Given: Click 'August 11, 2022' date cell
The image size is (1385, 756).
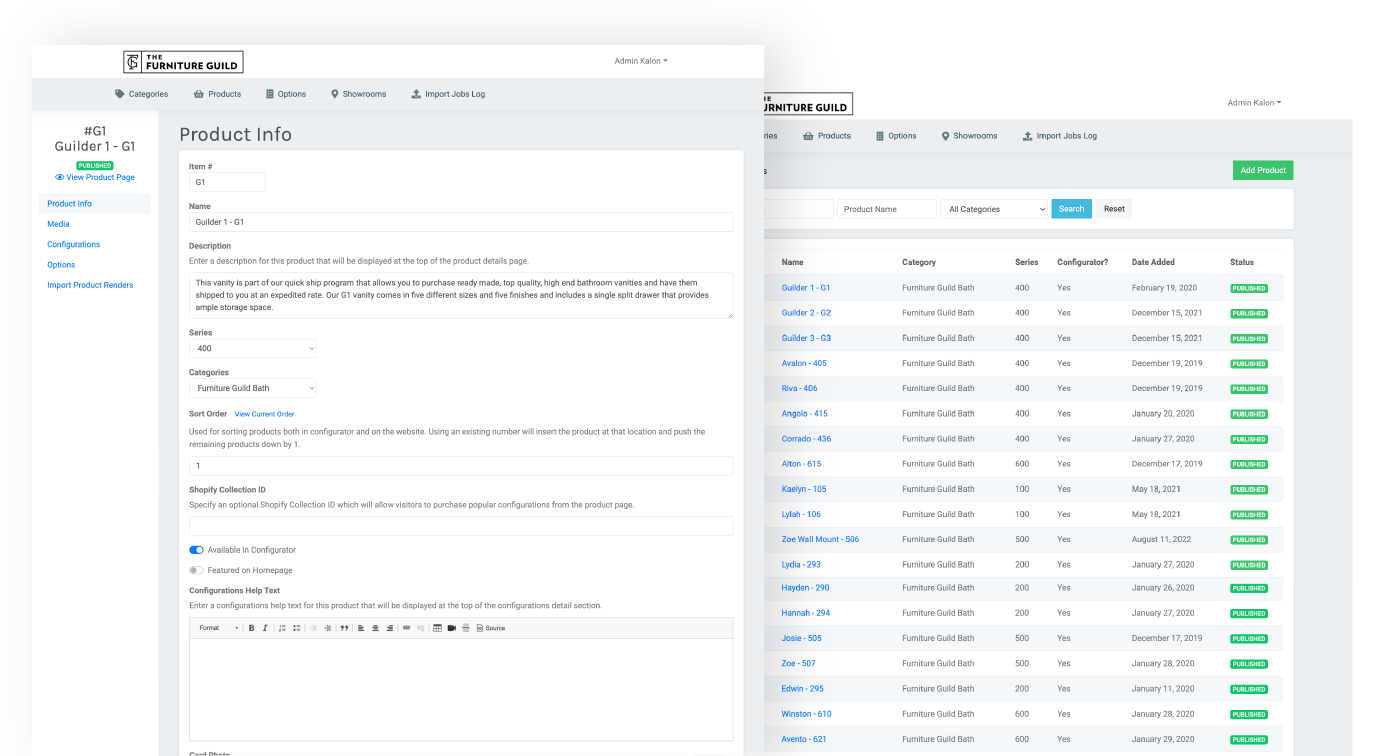Looking at the screenshot, I should point(1161,539).
